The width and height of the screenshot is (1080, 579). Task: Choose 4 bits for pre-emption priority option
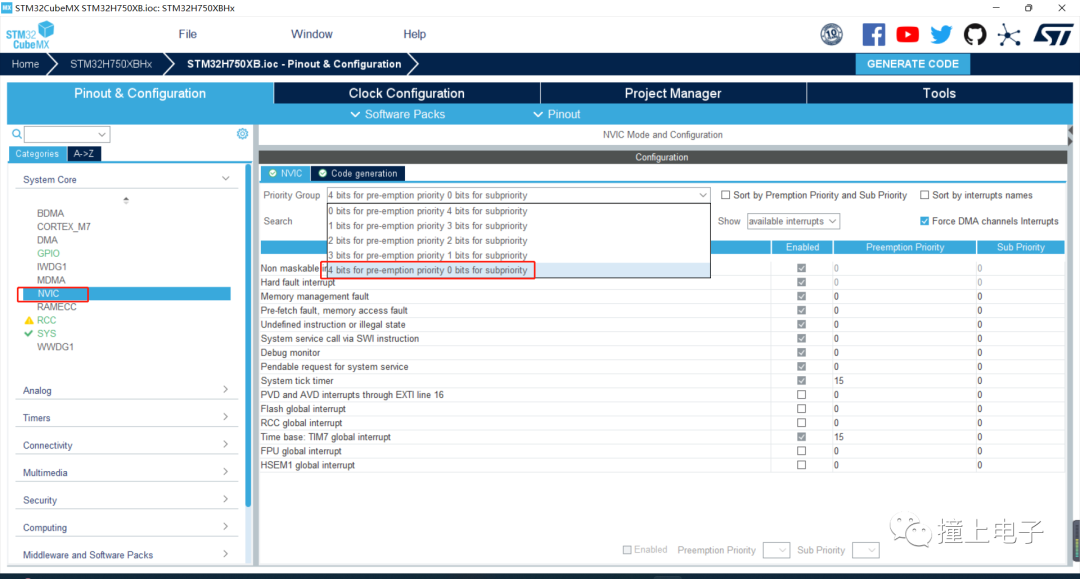click(518, 270)
